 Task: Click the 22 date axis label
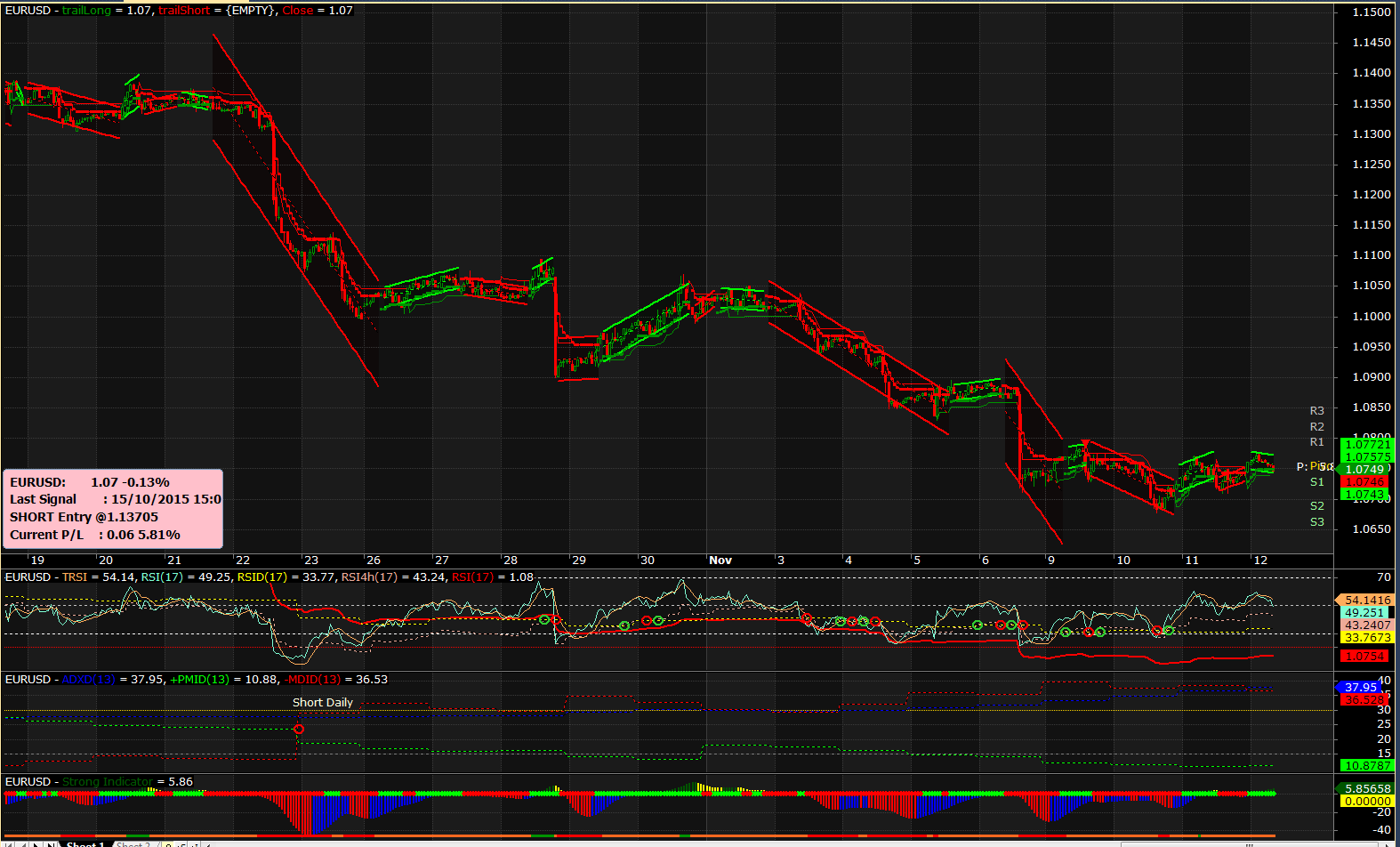(x=242, y=560)
